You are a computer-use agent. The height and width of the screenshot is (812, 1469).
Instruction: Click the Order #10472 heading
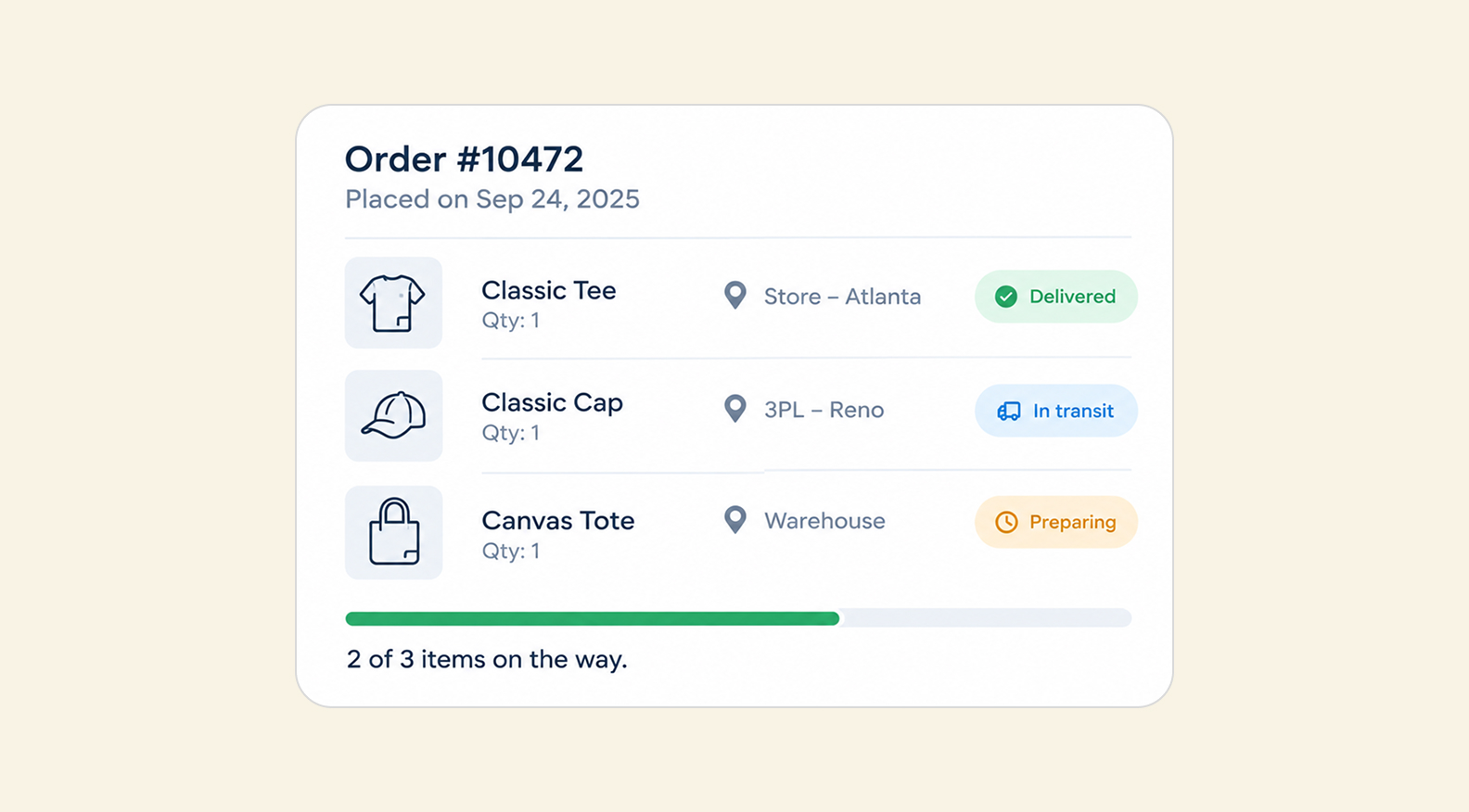(x=464, y=159)
